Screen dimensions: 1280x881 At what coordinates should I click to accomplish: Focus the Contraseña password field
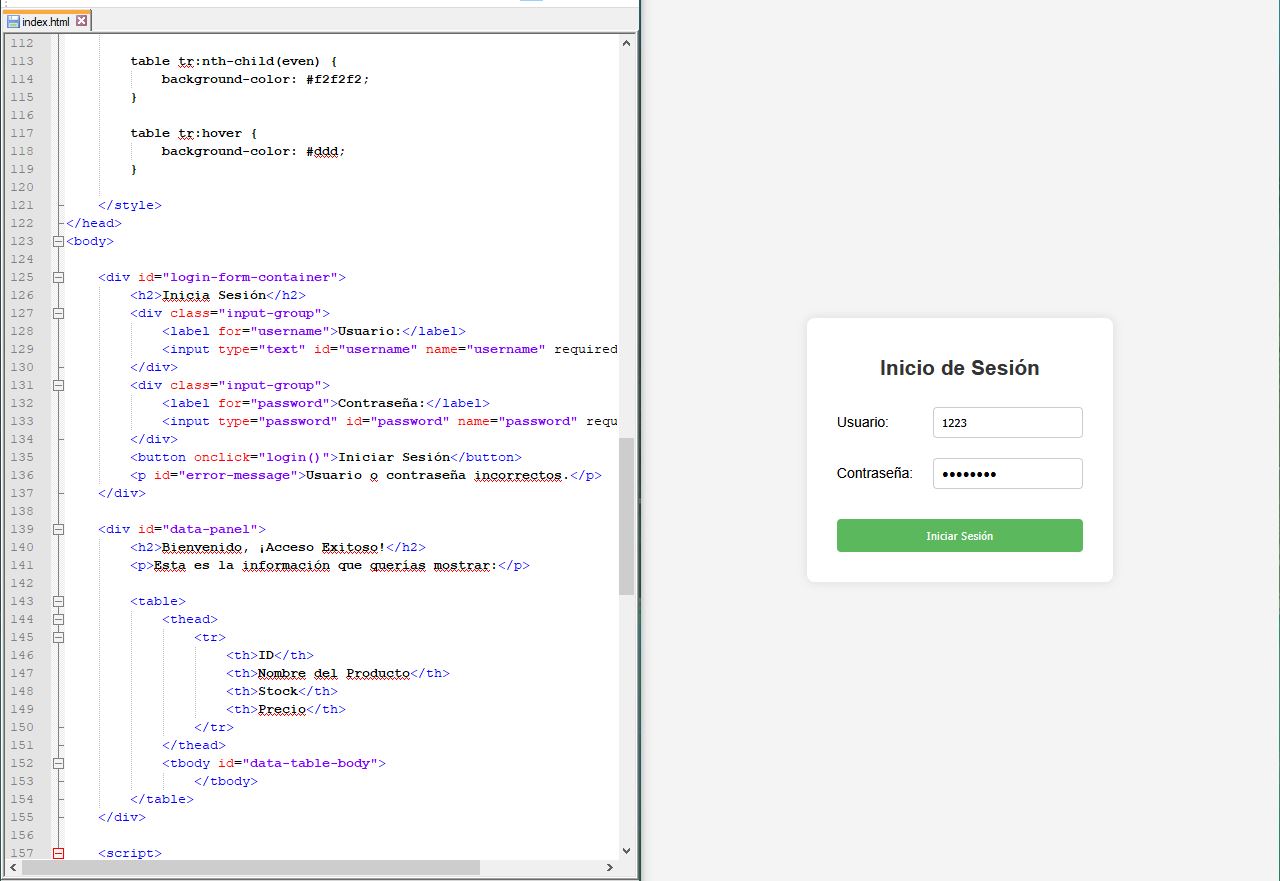click(1007, 473)
